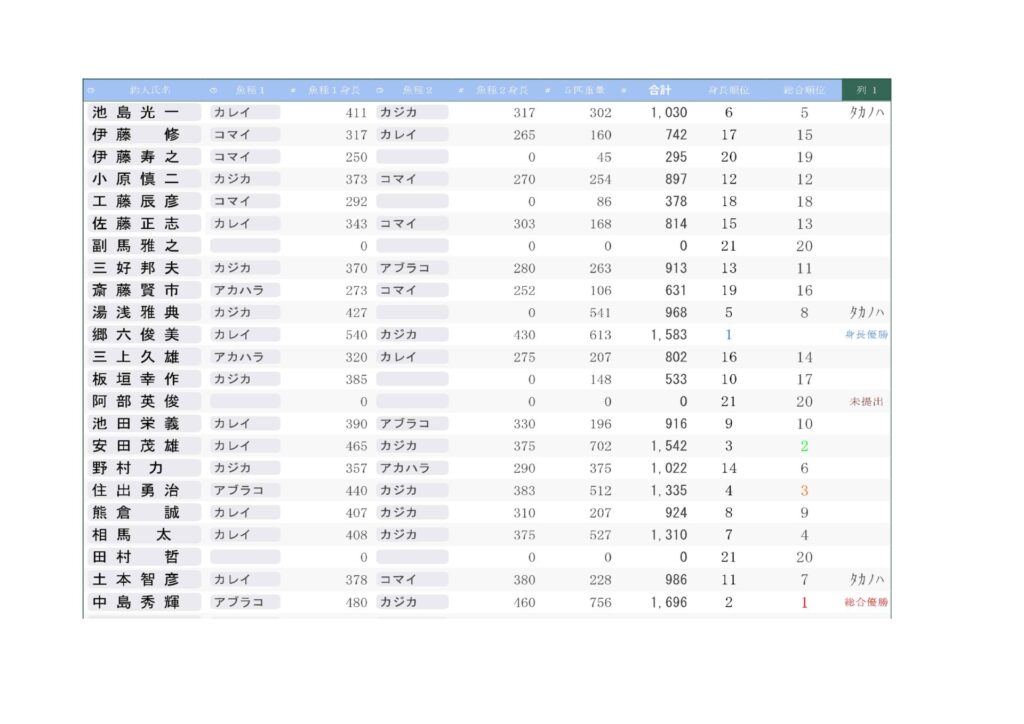
Task: Open empty 魚種2 field for 伊藤寿之
Action: coord(412,157)
